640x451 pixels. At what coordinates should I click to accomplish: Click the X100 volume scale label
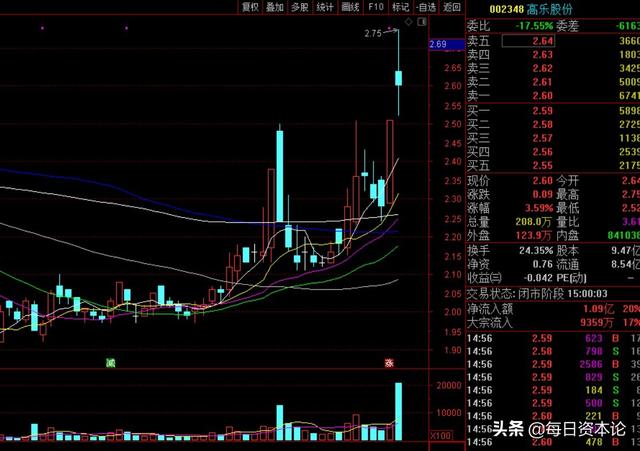coord(440,435)
